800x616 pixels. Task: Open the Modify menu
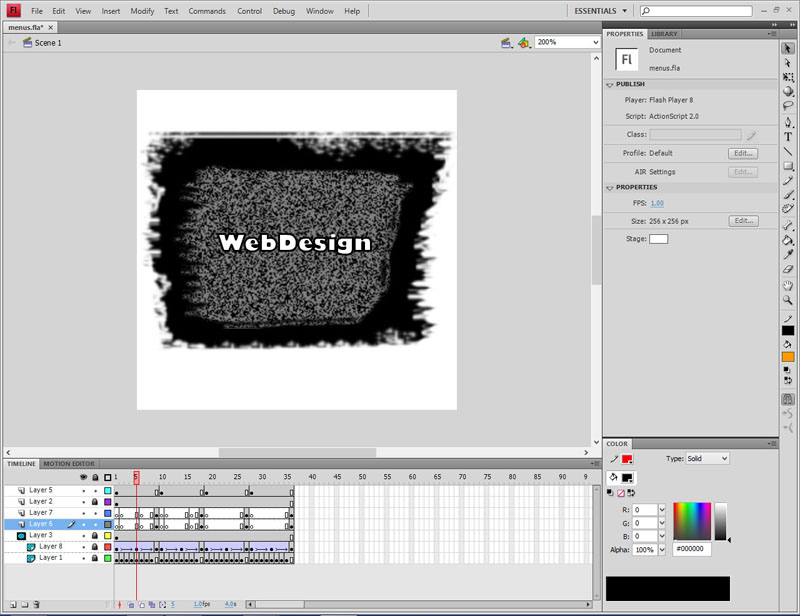(142, 11)
